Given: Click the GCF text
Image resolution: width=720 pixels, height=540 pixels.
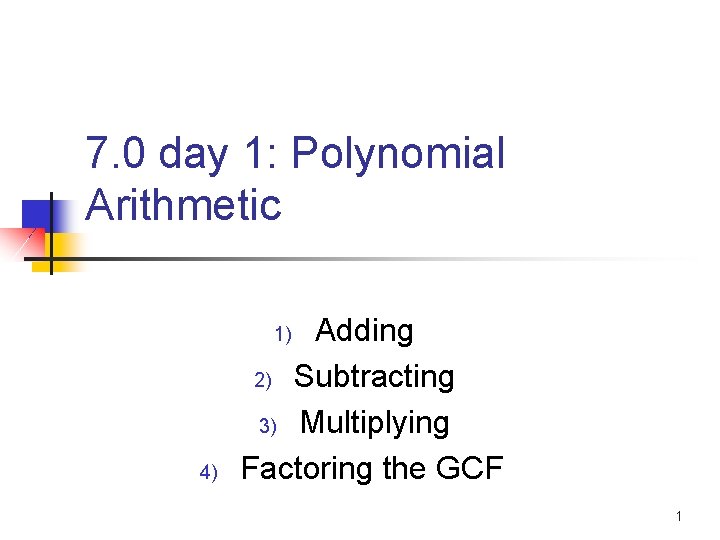Looking at the screenshot, I should [x=469, y=468].
